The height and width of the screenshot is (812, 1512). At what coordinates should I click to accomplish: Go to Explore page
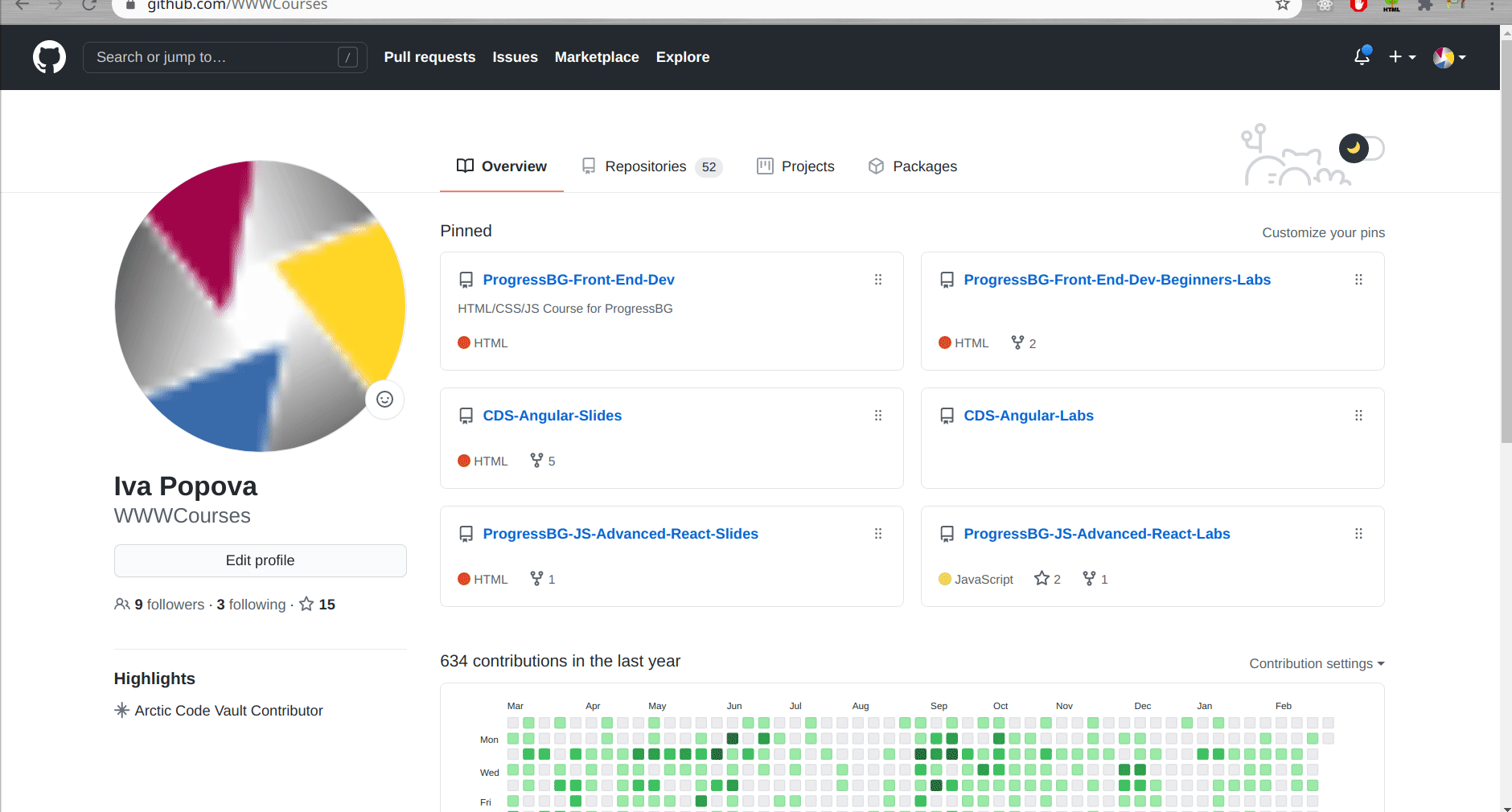[x=683, y=57]
